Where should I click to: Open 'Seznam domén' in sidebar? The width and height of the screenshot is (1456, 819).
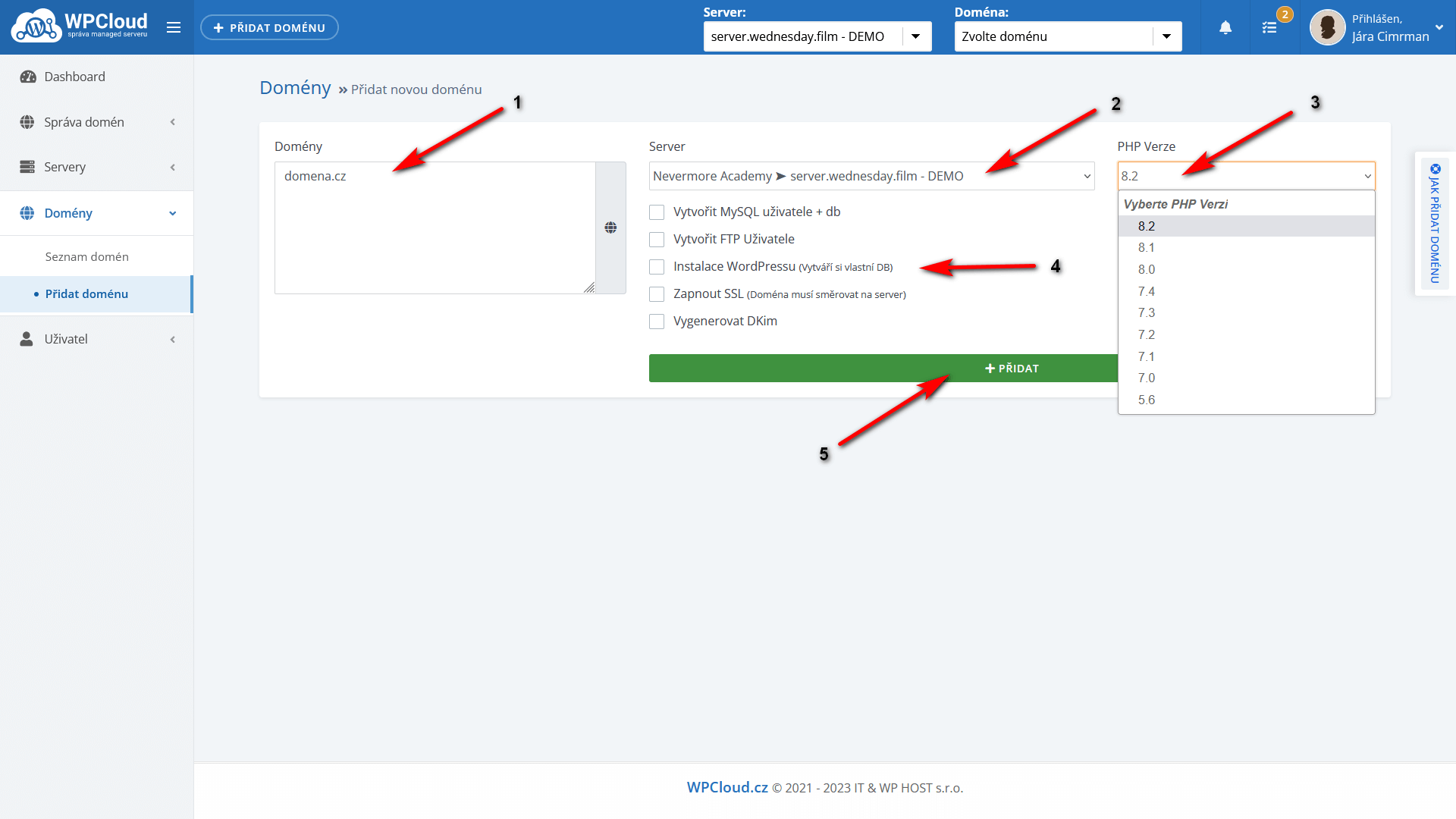tap(87, 256)
